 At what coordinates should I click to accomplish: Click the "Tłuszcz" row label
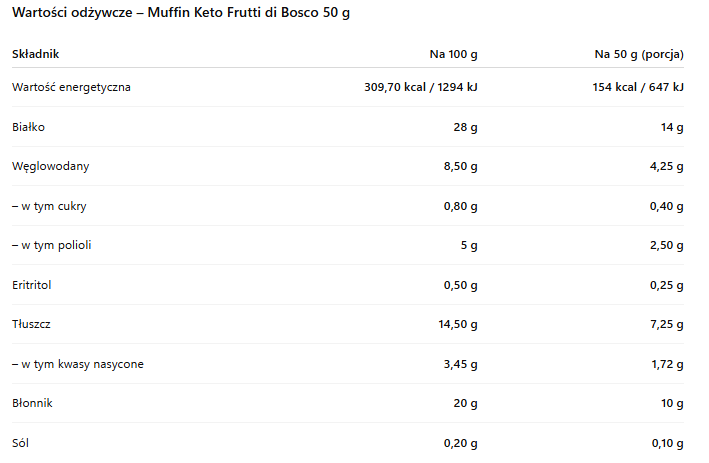click(31, 324)
